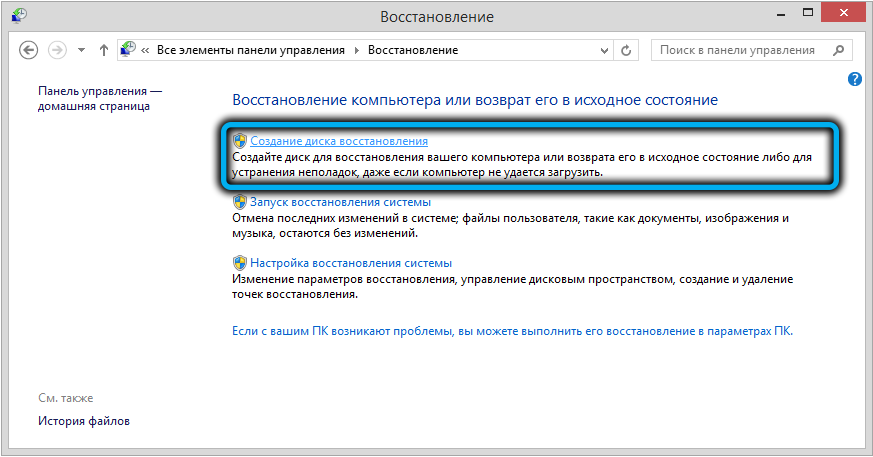873x457 pixels.
Task: Select 'Все элементы панели управления' breadcrumb
Action: point(250,50)
